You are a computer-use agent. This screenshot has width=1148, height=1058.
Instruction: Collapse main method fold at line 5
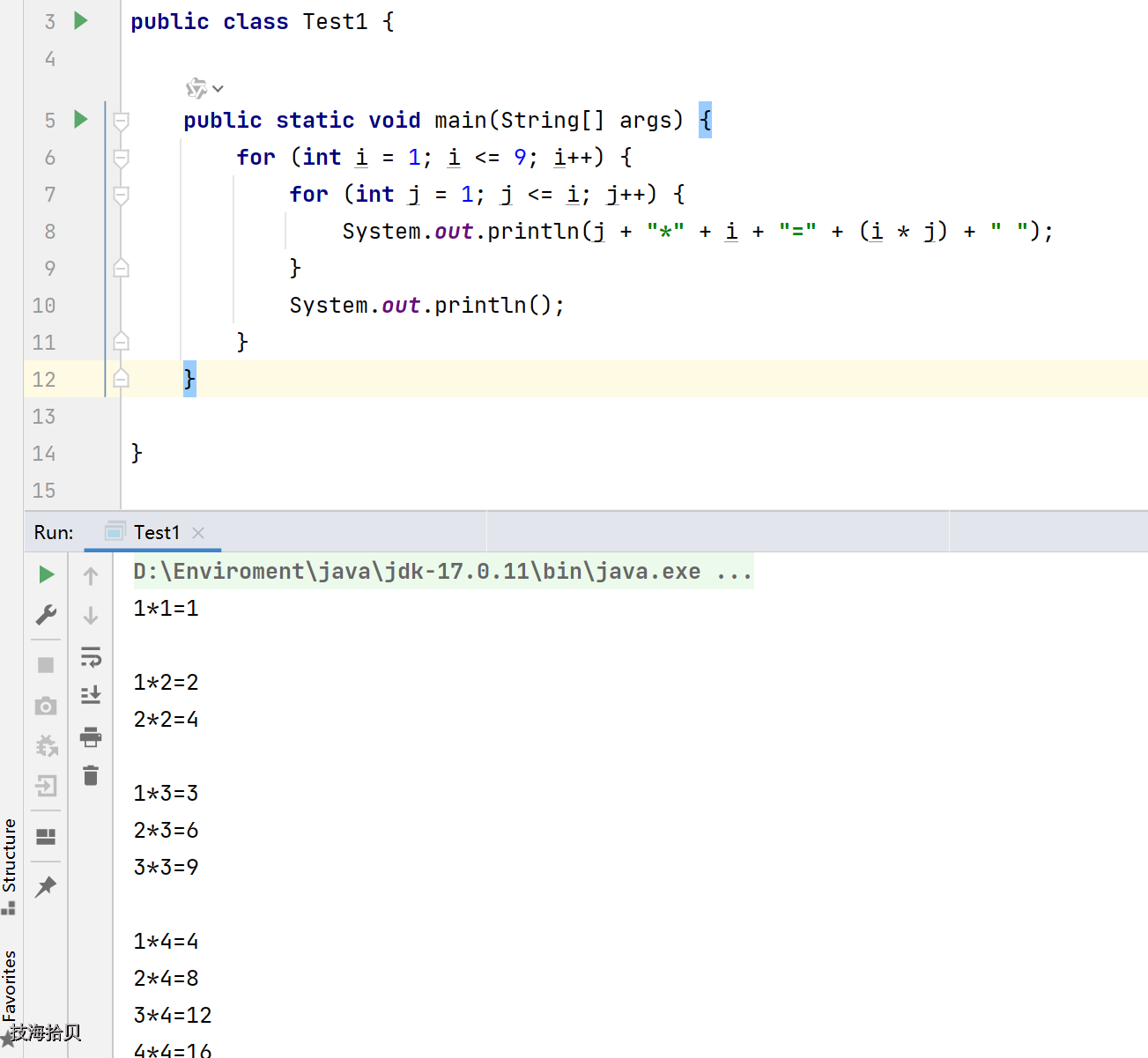pyautogui.click(x=122, y=121)
